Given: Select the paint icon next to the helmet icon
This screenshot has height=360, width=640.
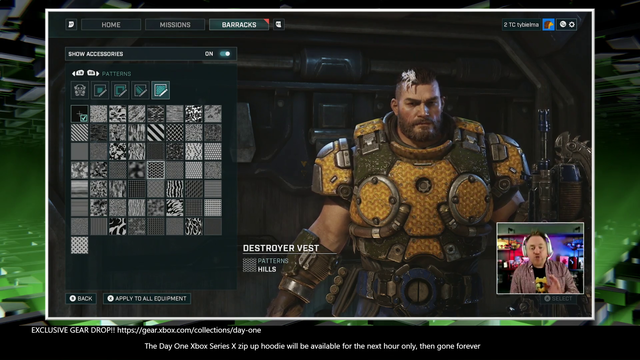Looking at the screenshot, I should click(100, 90).
